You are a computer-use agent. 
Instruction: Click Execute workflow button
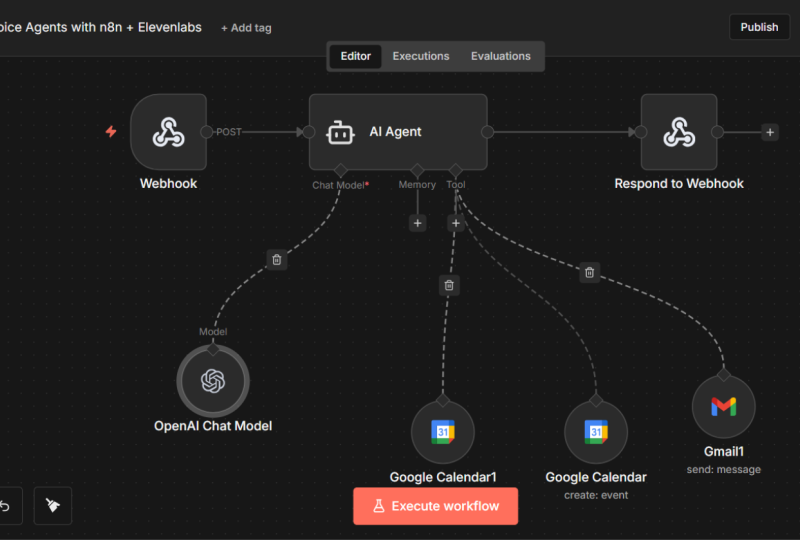pos(436,506)
